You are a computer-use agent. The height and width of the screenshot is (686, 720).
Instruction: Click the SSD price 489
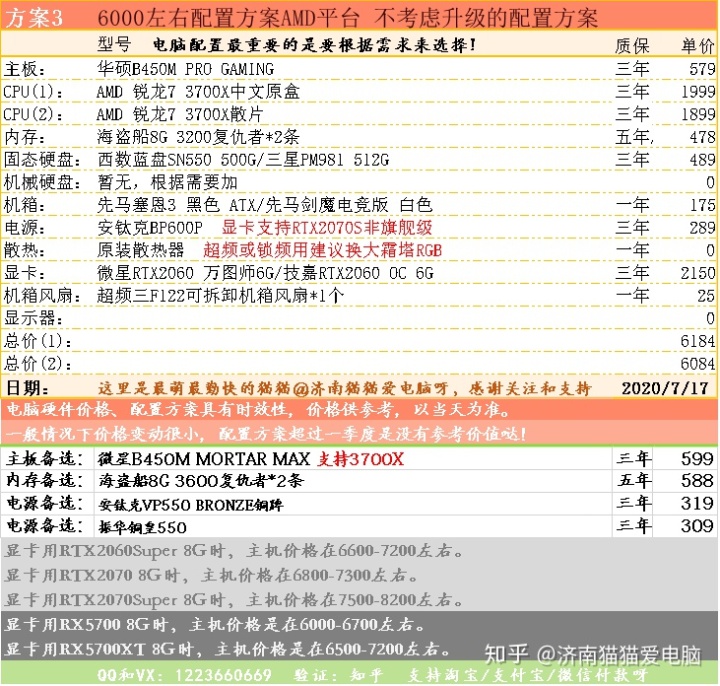tap(702, 159)
